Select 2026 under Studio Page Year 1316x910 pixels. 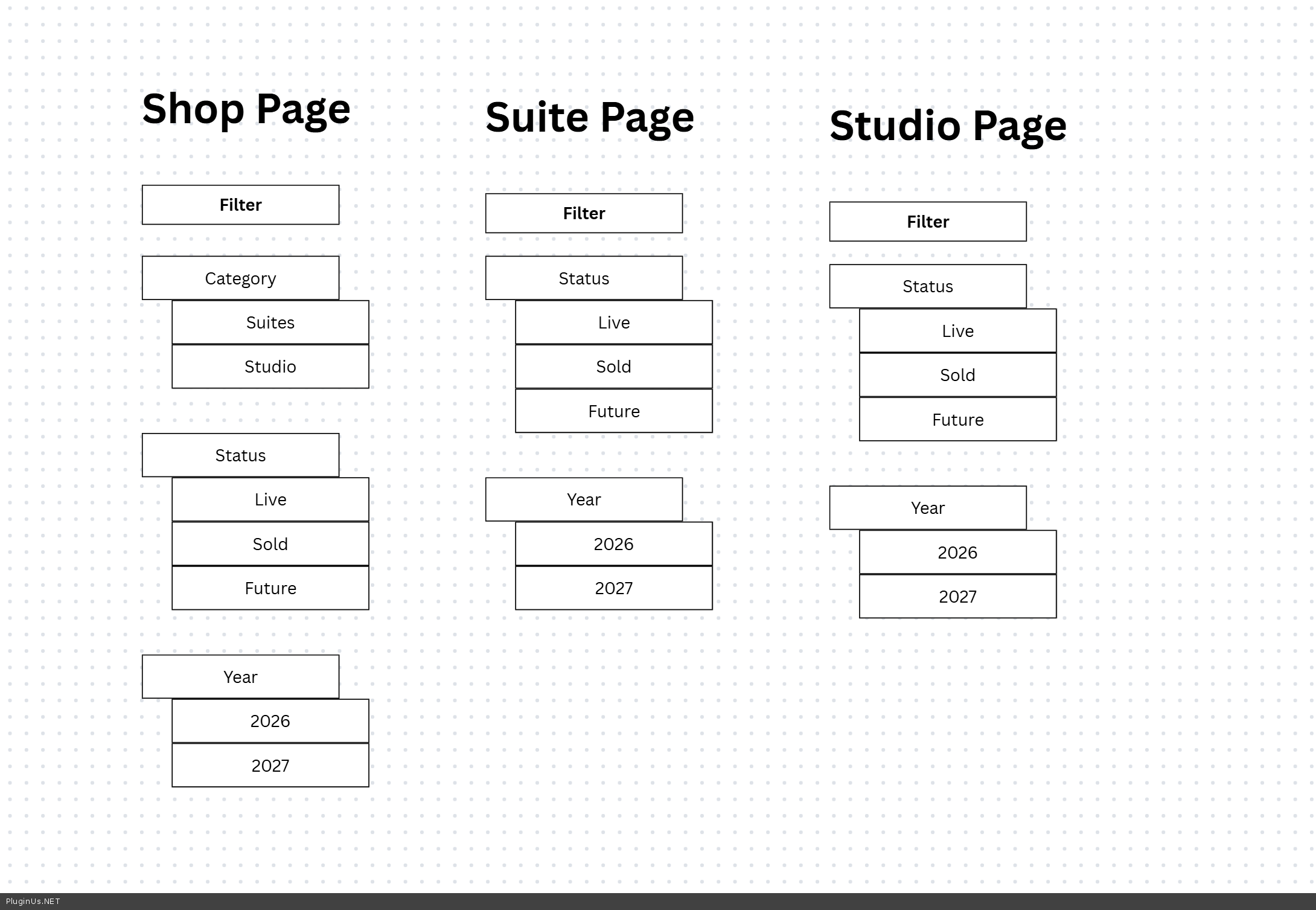point(957,553)
